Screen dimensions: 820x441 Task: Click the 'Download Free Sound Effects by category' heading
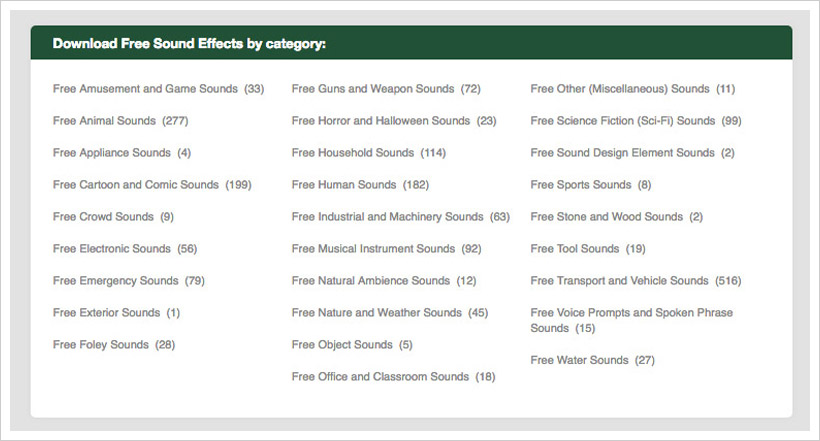pos(189,43)
